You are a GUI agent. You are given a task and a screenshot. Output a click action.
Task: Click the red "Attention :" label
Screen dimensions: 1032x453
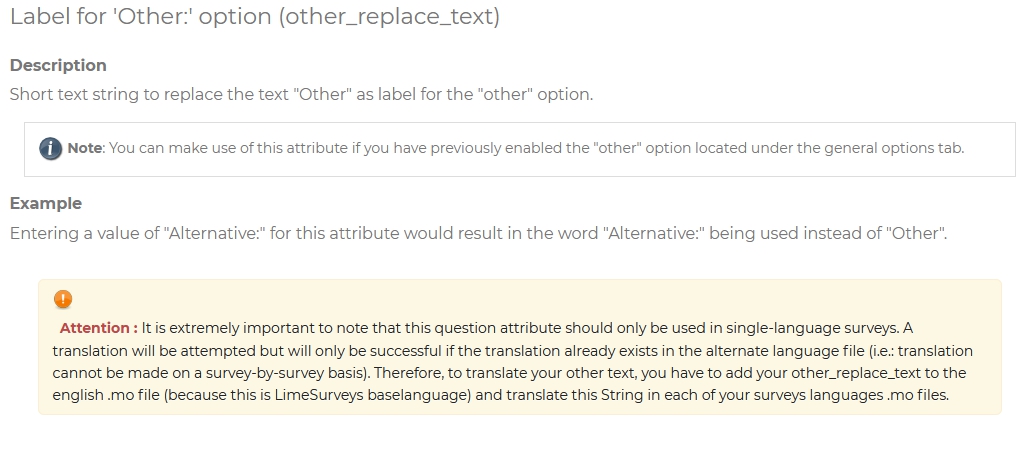98,328
